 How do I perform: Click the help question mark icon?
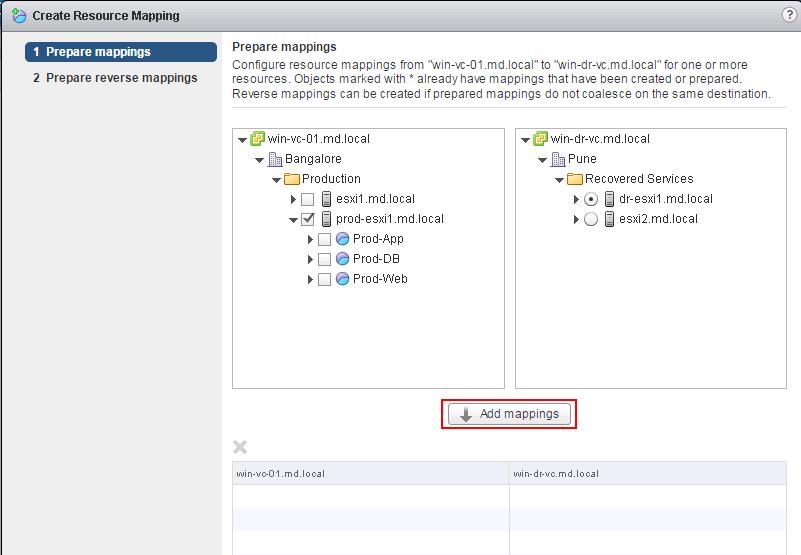pyautogui.click(x=789, y=15)
